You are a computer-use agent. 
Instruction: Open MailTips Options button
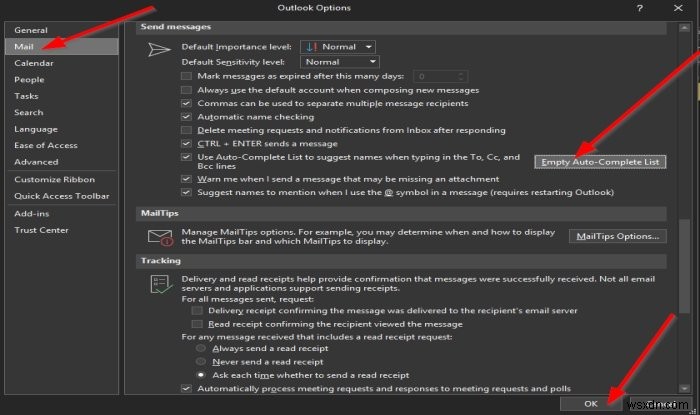coord(617,236)
